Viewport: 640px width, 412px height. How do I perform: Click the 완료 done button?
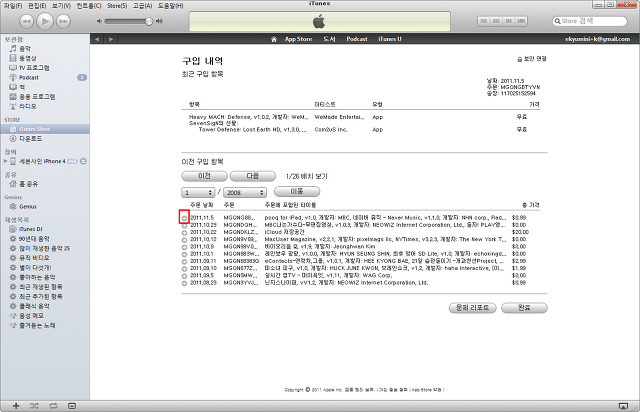coord(524,308)
